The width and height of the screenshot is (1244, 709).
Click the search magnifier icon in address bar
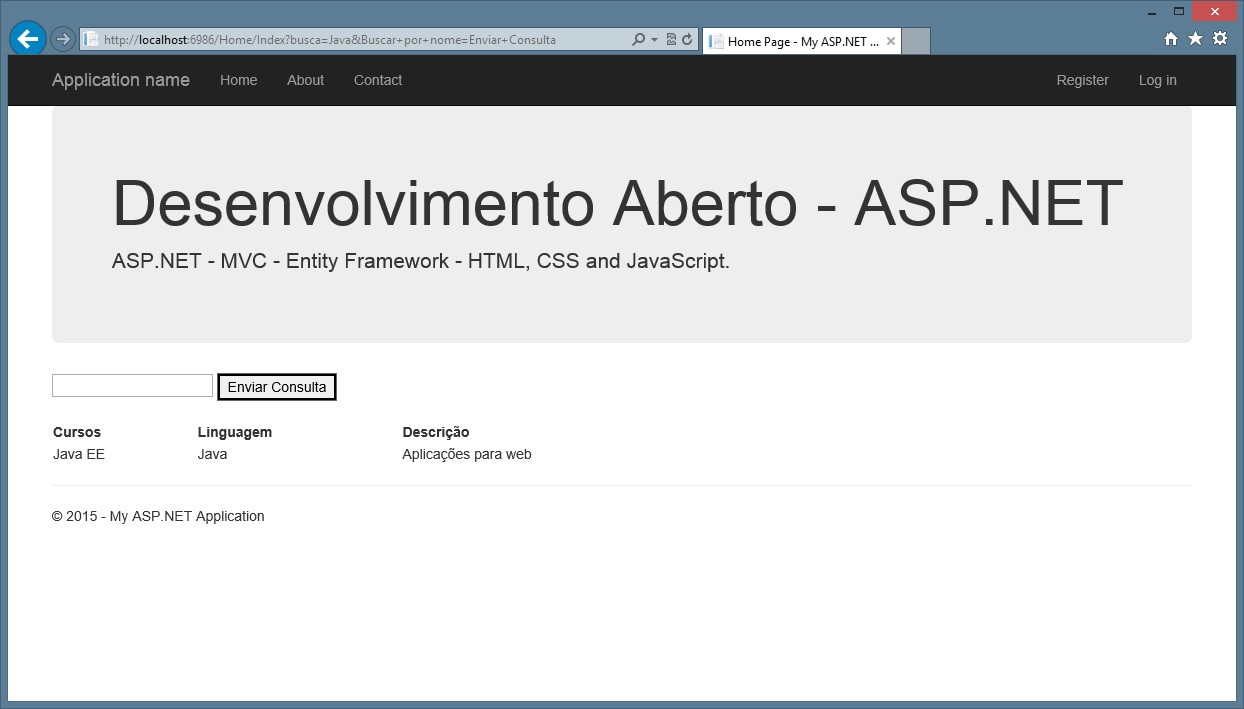coord(638,40)
